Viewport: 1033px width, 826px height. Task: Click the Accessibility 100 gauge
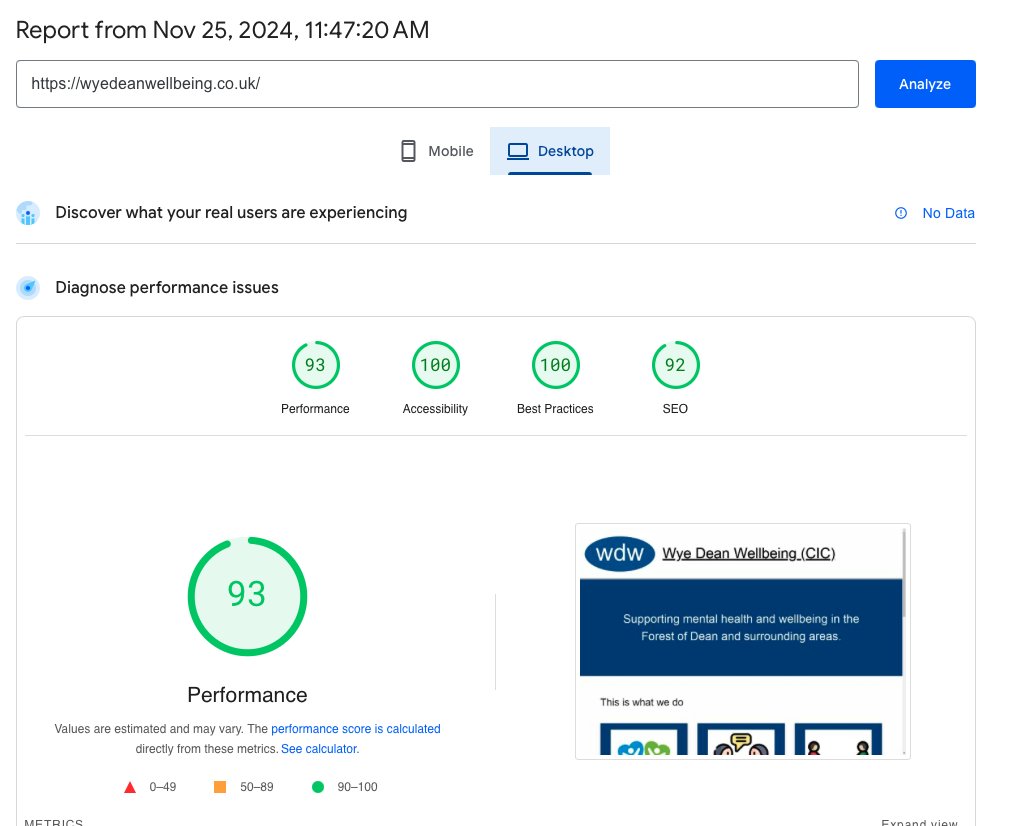435,365
